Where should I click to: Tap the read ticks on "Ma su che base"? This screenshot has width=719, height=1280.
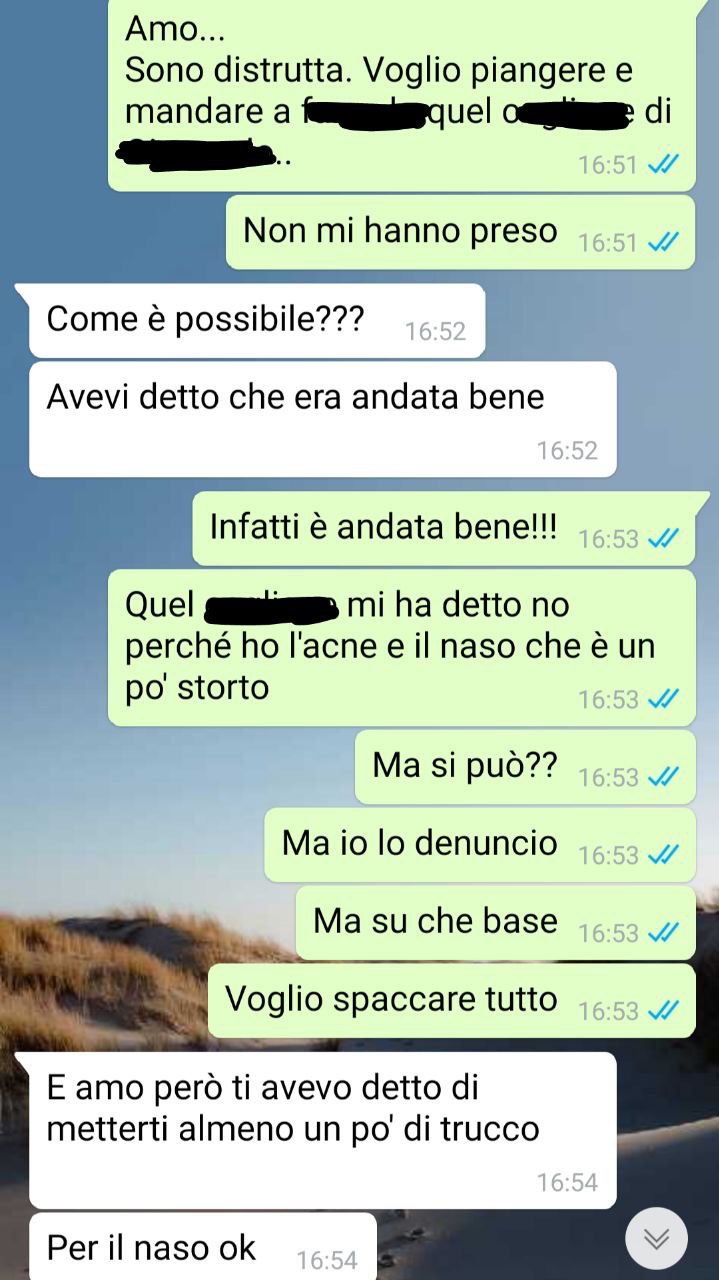point(663,932)
